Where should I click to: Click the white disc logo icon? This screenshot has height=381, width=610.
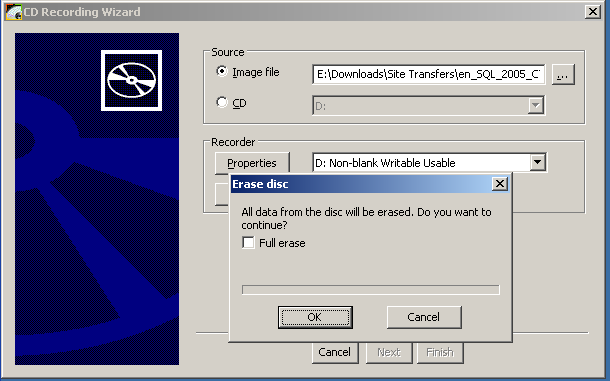131,81
